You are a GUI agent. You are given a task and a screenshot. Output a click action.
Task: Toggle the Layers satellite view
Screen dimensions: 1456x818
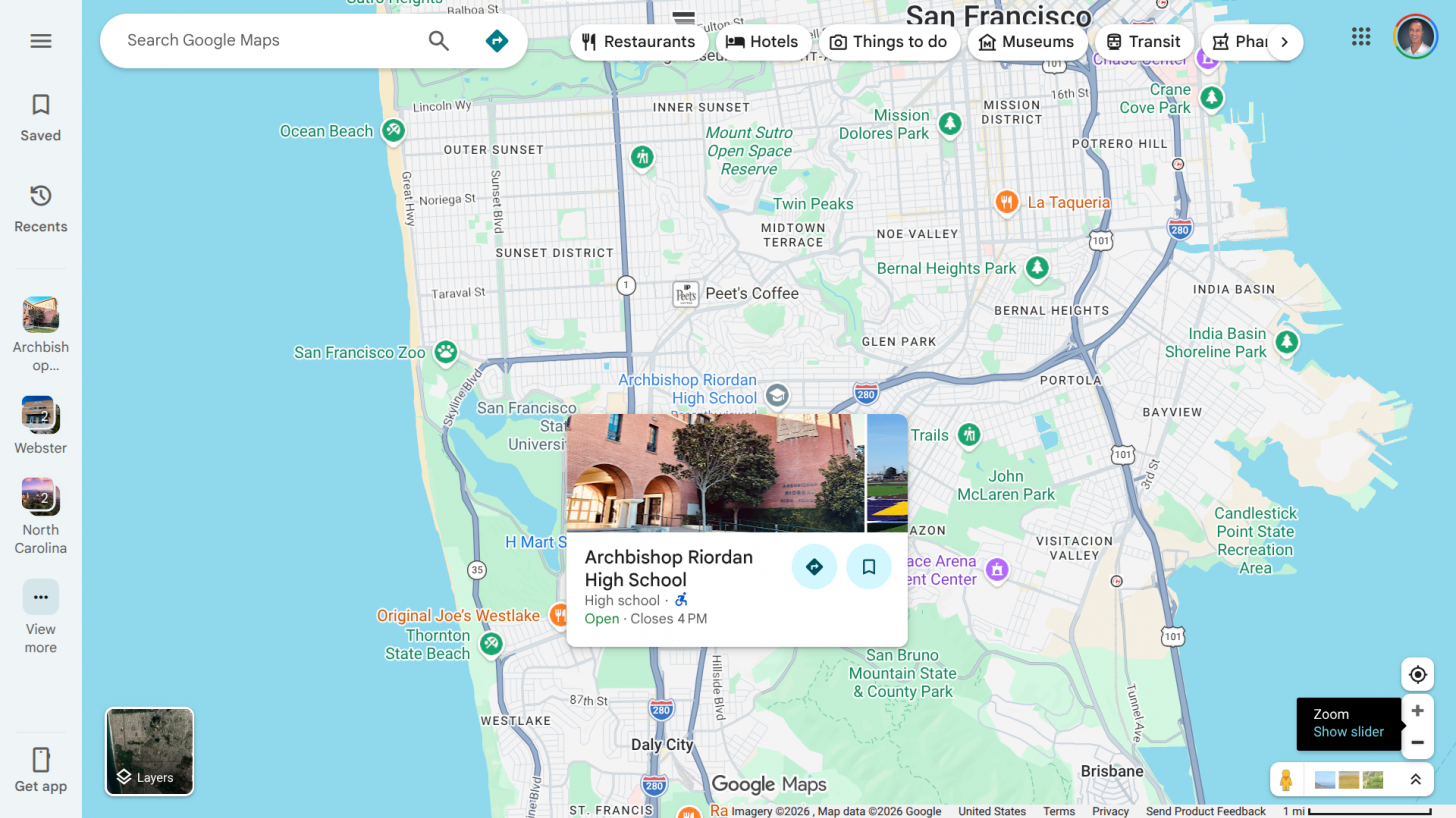pos(150,752)
